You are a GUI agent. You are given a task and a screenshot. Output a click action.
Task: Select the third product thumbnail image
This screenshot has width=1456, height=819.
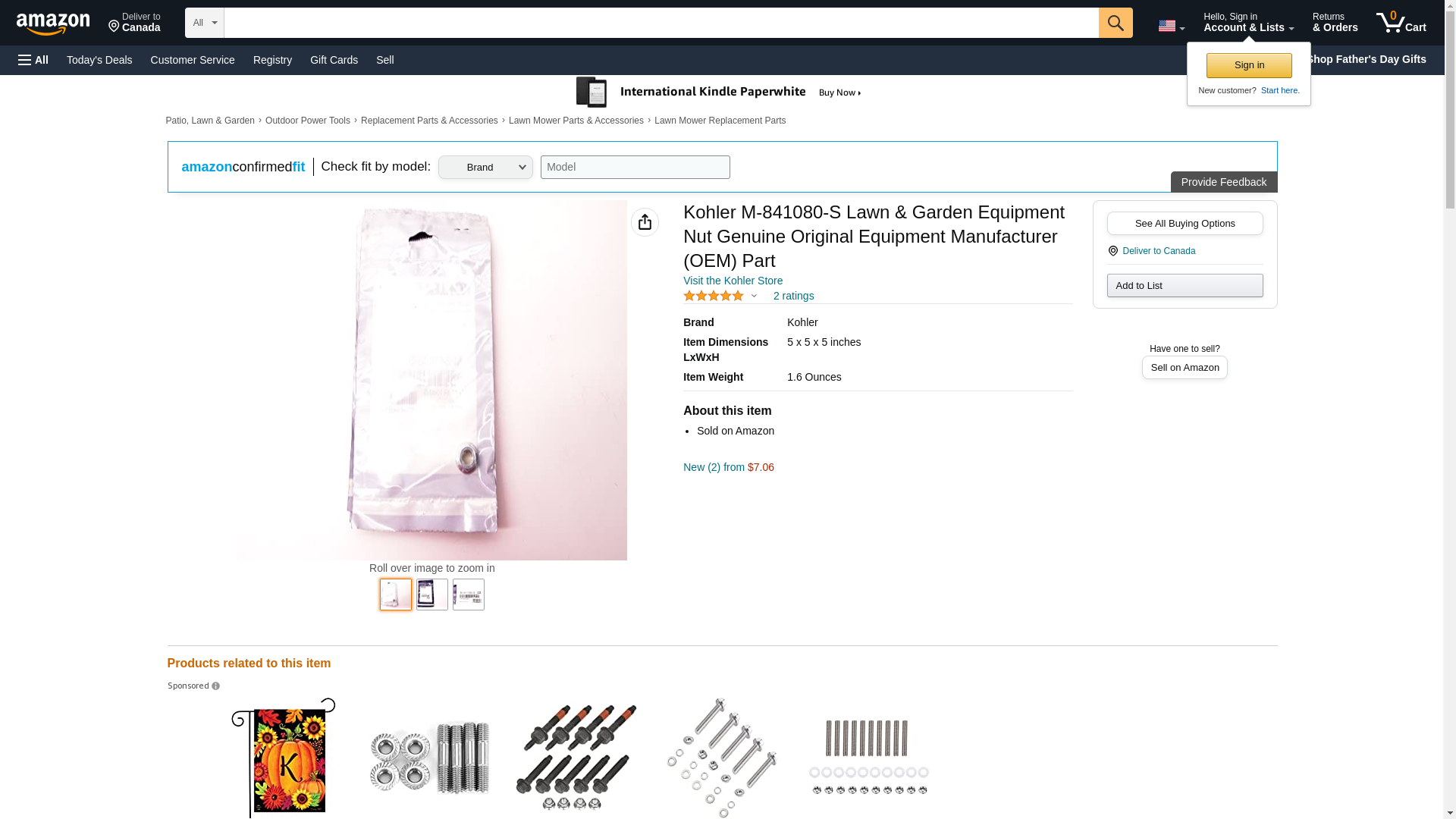click(x=469, y=595)
